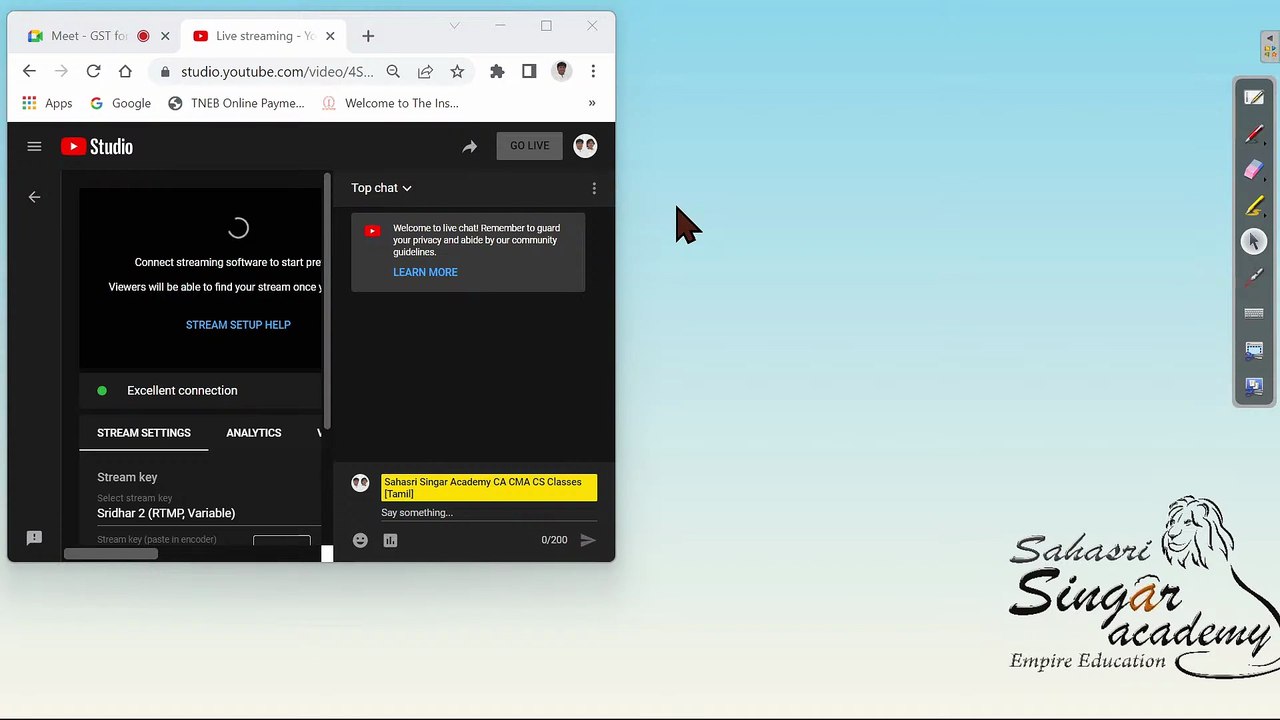The height and width of the screenshot is (720, 1280).
Task: Select the pink eraser tool
Action: [1254, 170]
